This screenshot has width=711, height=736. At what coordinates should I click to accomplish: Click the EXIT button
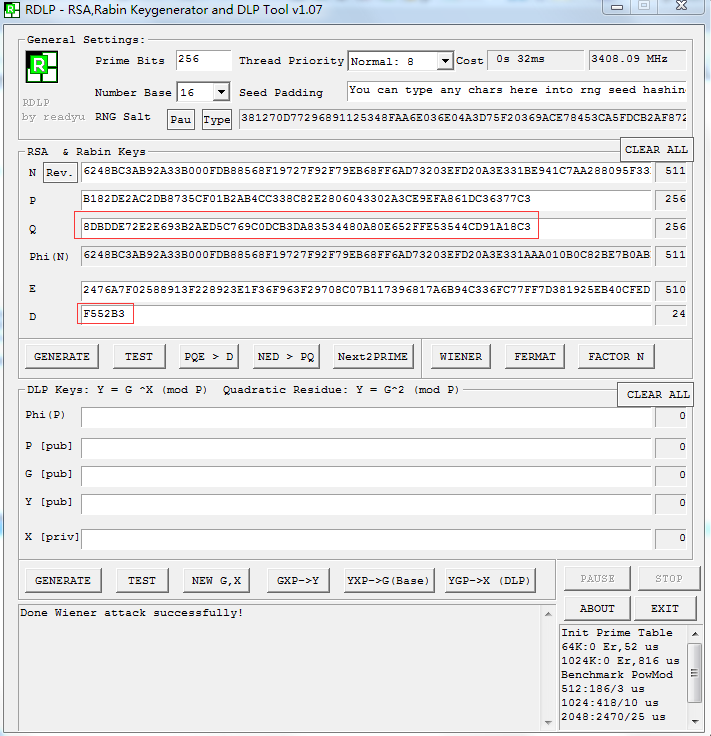[x=665, y=609]
